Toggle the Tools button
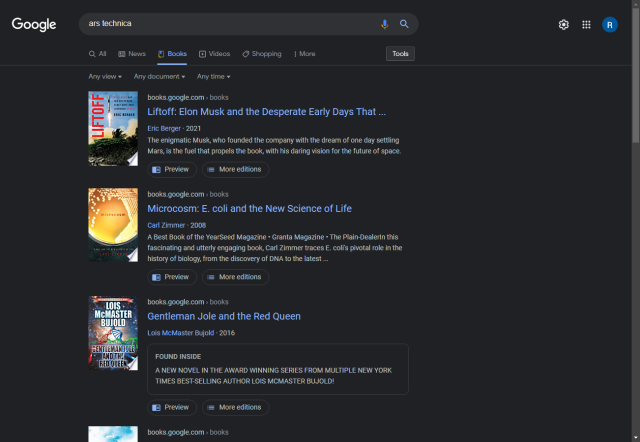Screen dimensions: 640x442 [400, 54]
